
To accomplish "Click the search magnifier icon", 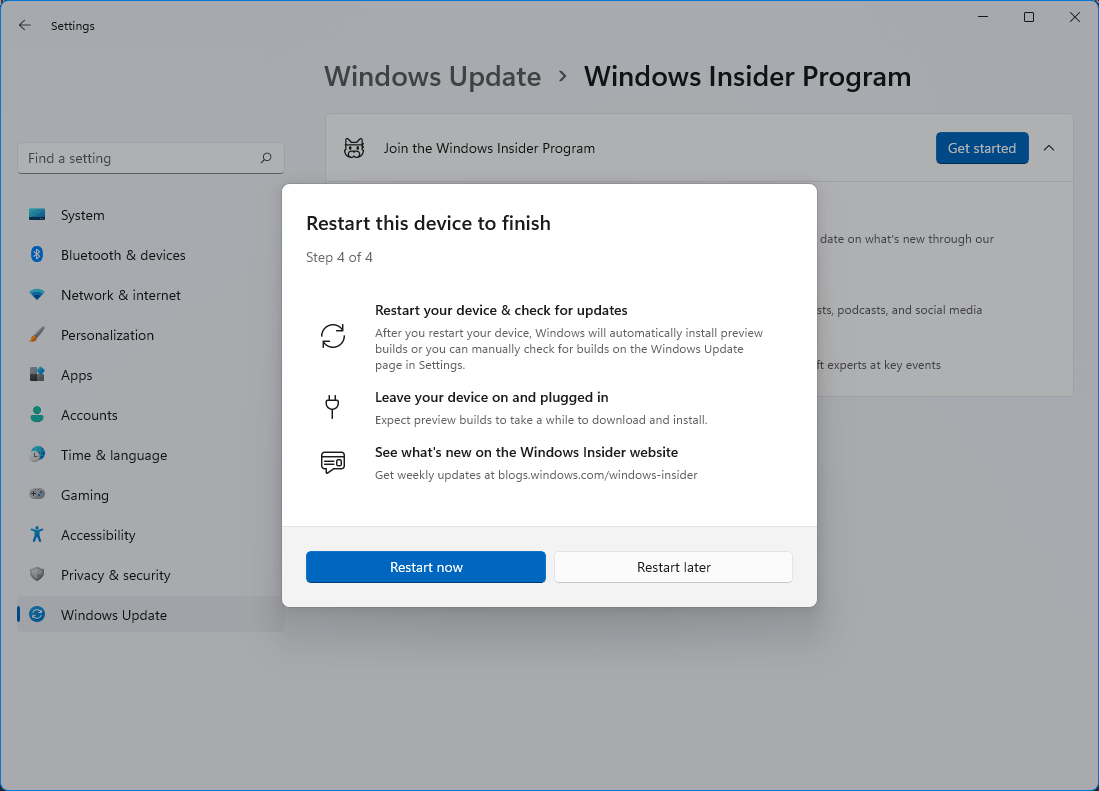I will [266, 158].
